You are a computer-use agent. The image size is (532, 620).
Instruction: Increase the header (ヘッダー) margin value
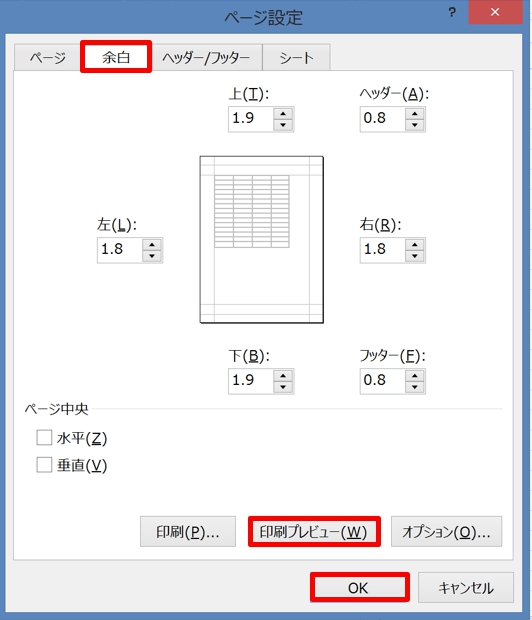pos(415,114)
